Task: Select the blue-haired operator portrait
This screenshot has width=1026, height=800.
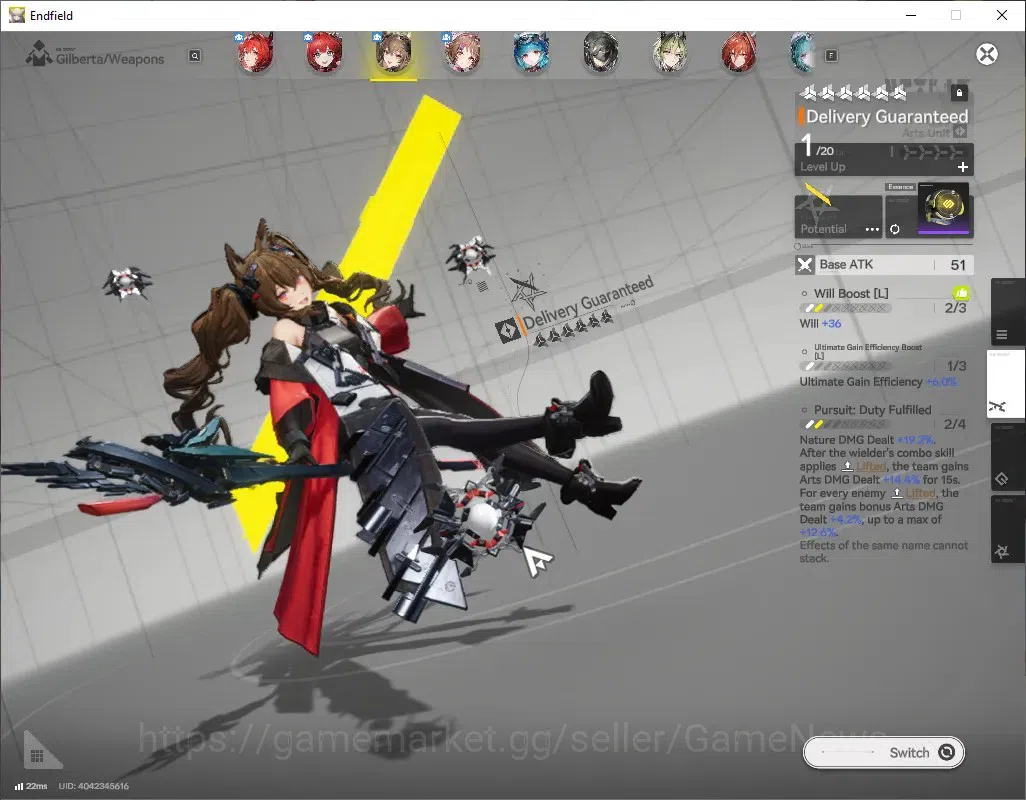Action: (x=530, y=52)
